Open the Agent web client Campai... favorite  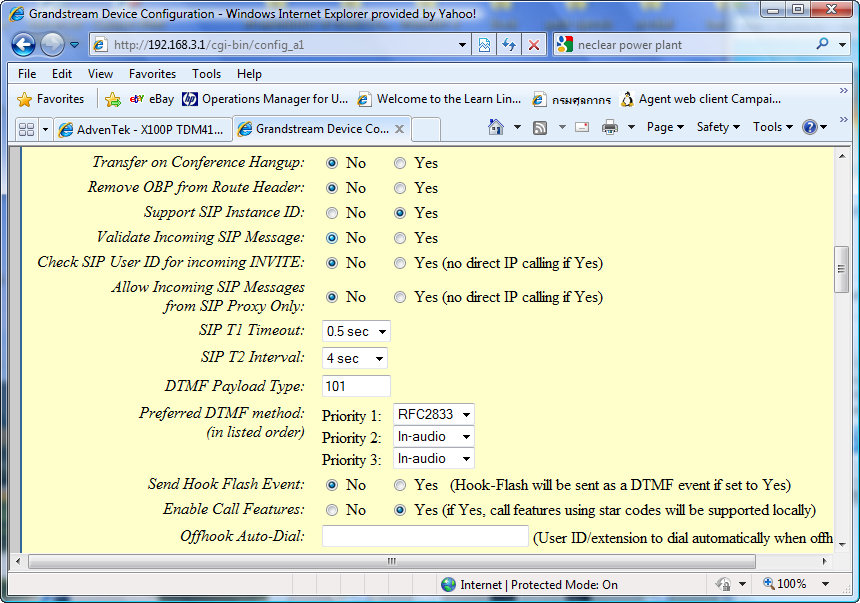[700, 99]
